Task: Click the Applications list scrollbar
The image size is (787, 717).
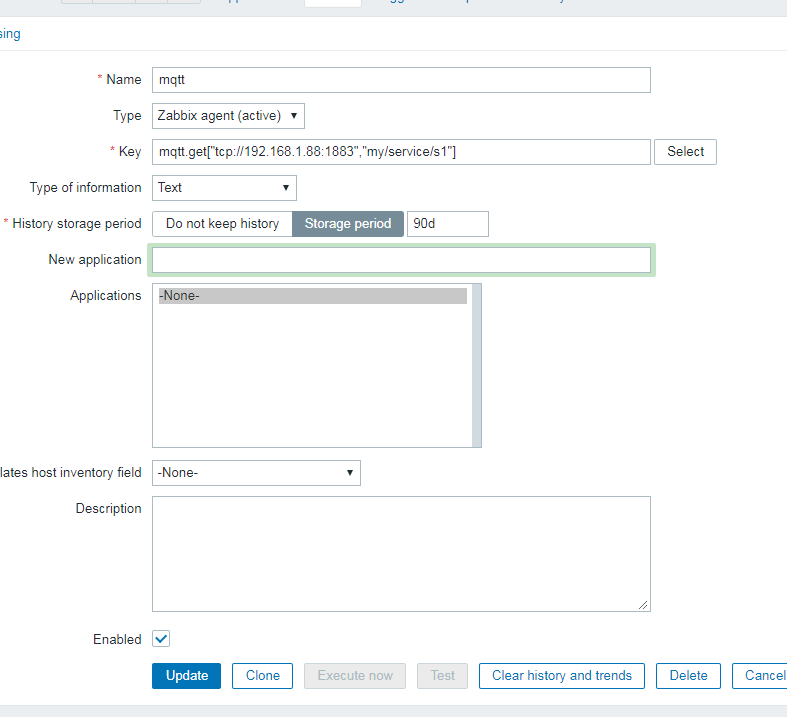Action: (x=477, y=365)
